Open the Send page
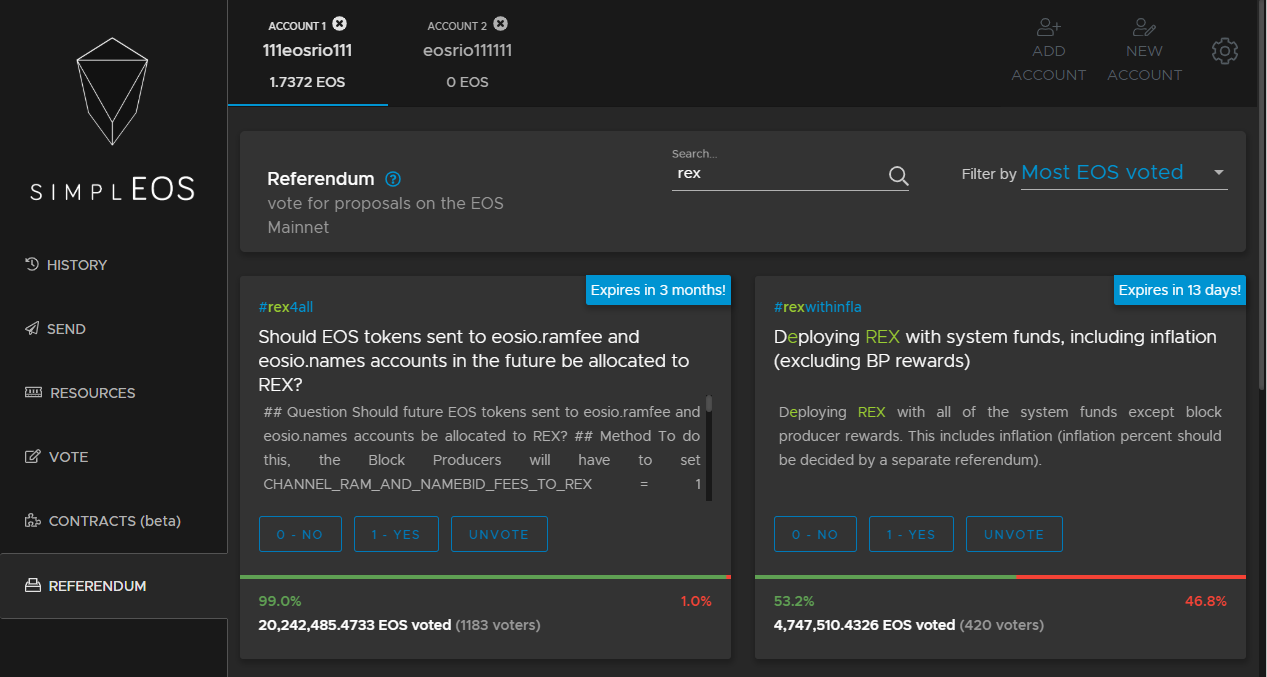This screenshot has width=1267, height=677. click(x=114, y=329)
